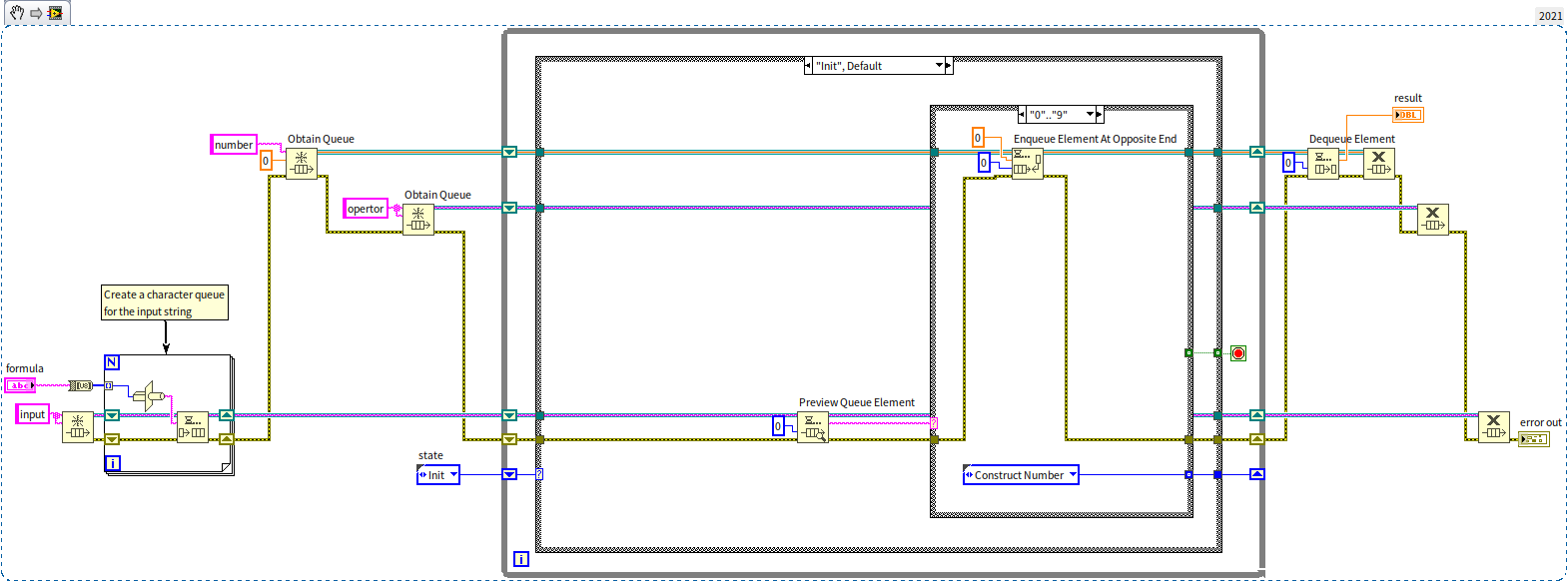This screenshot has height=582, width=1568.
Task: Click the Release Queue node on the opertor wire
Action: [x=1433, y=220]
